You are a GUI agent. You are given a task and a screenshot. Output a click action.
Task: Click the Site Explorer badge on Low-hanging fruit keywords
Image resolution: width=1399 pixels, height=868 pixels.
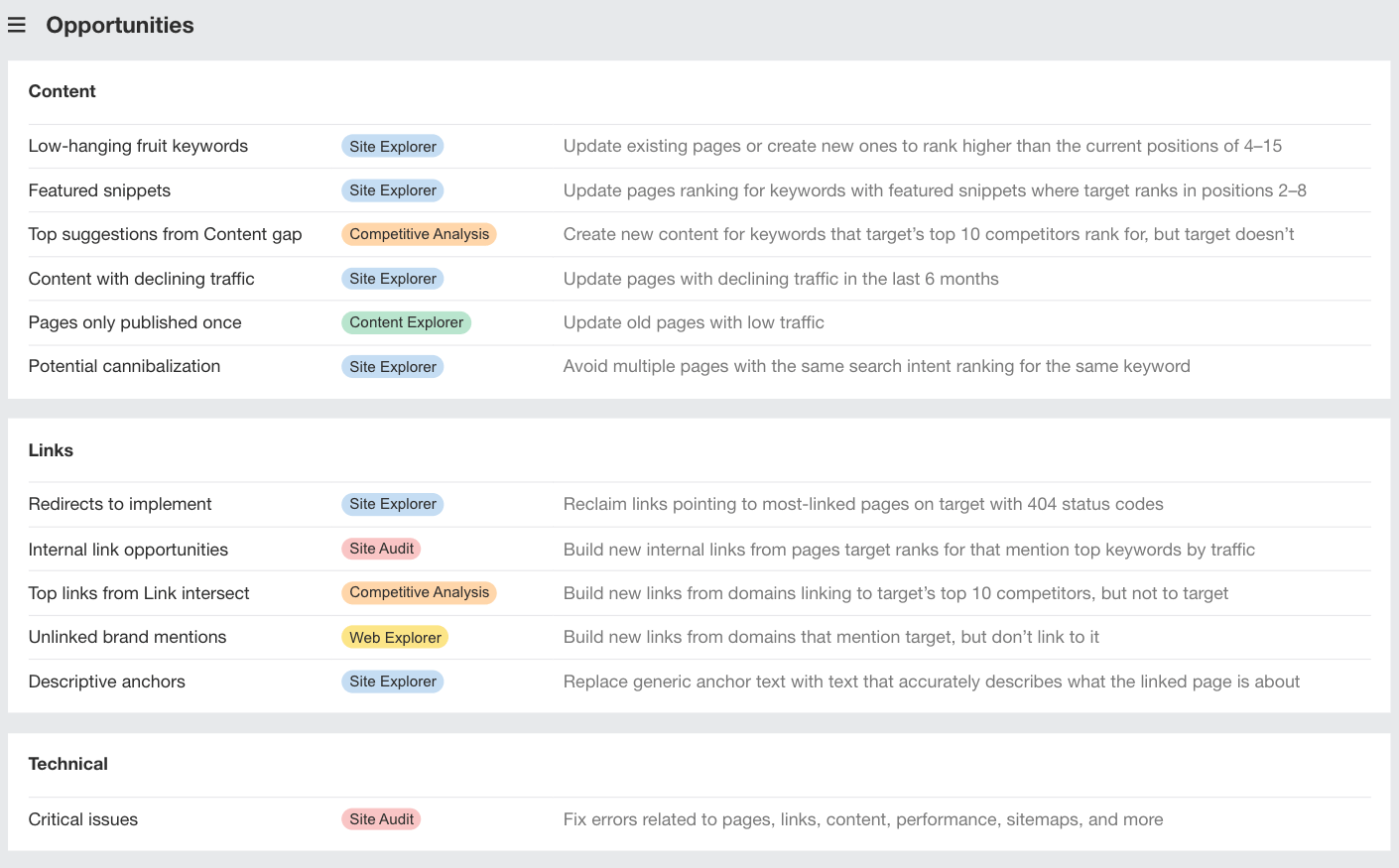coord(392,146)
